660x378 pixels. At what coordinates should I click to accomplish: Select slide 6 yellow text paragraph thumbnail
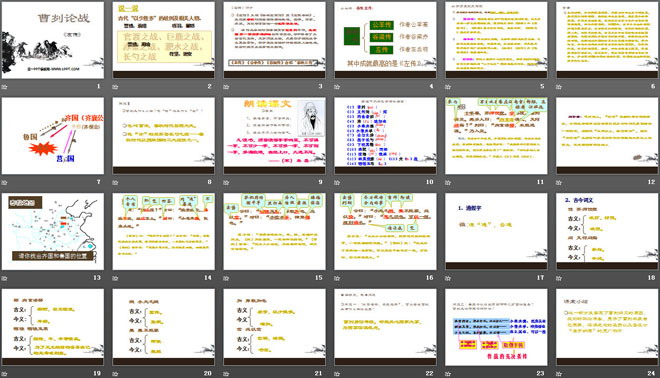pos(607,40)
